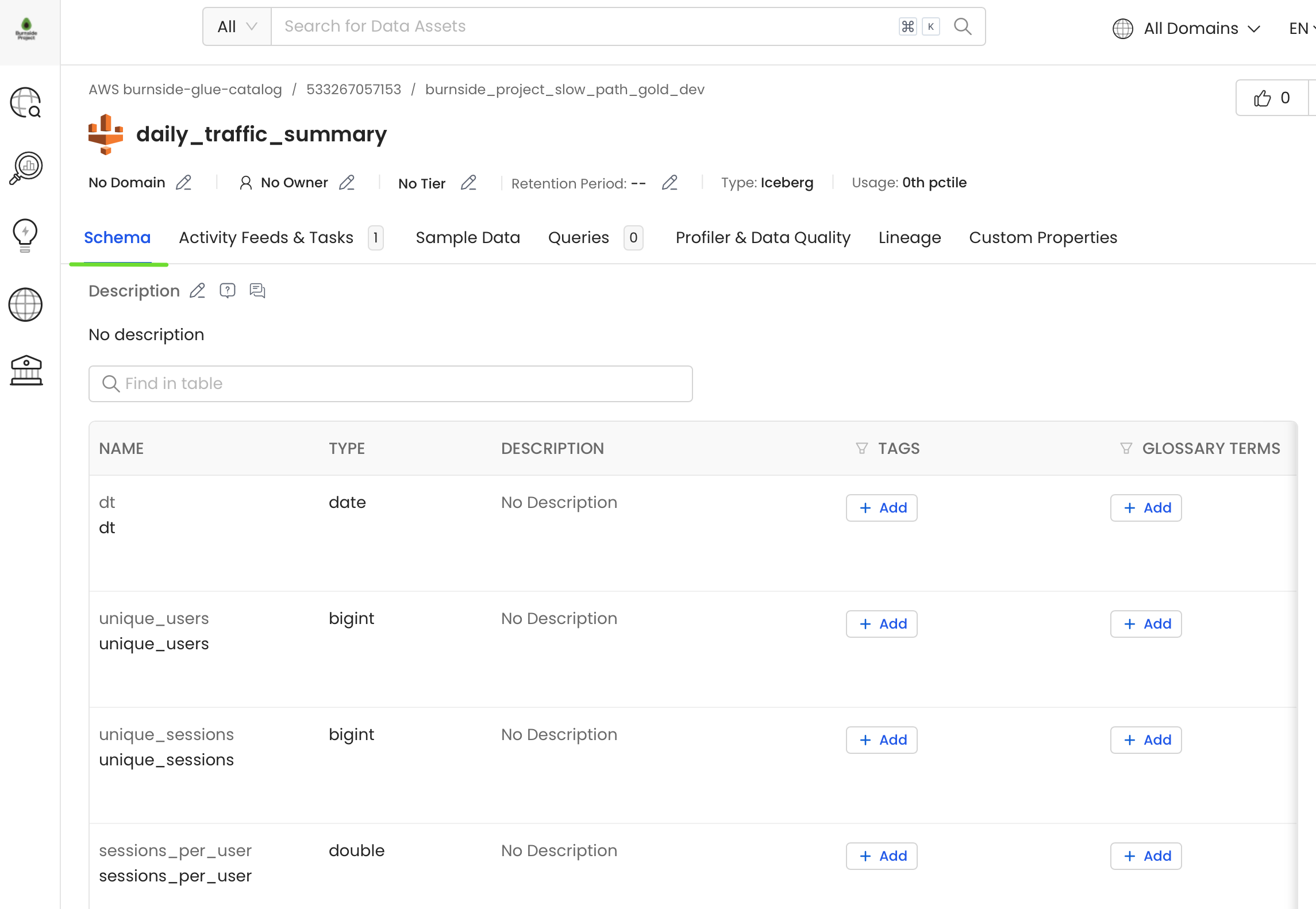This screenshot has height=909, width=1316.
Task: Expand the All search category dropdown
Action: pyautogui.click(x=237, y=26)
